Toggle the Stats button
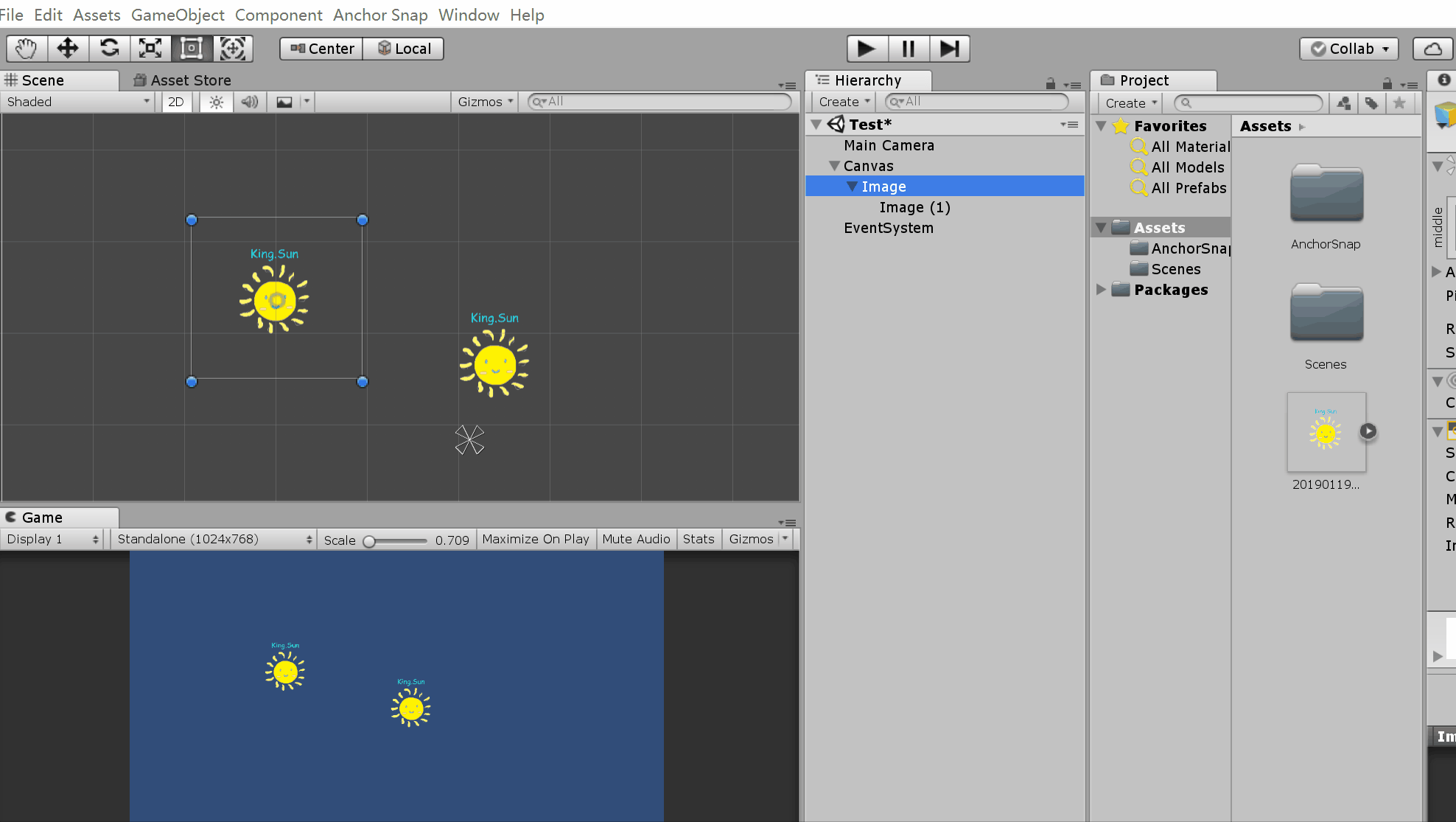 coord(698,539)
